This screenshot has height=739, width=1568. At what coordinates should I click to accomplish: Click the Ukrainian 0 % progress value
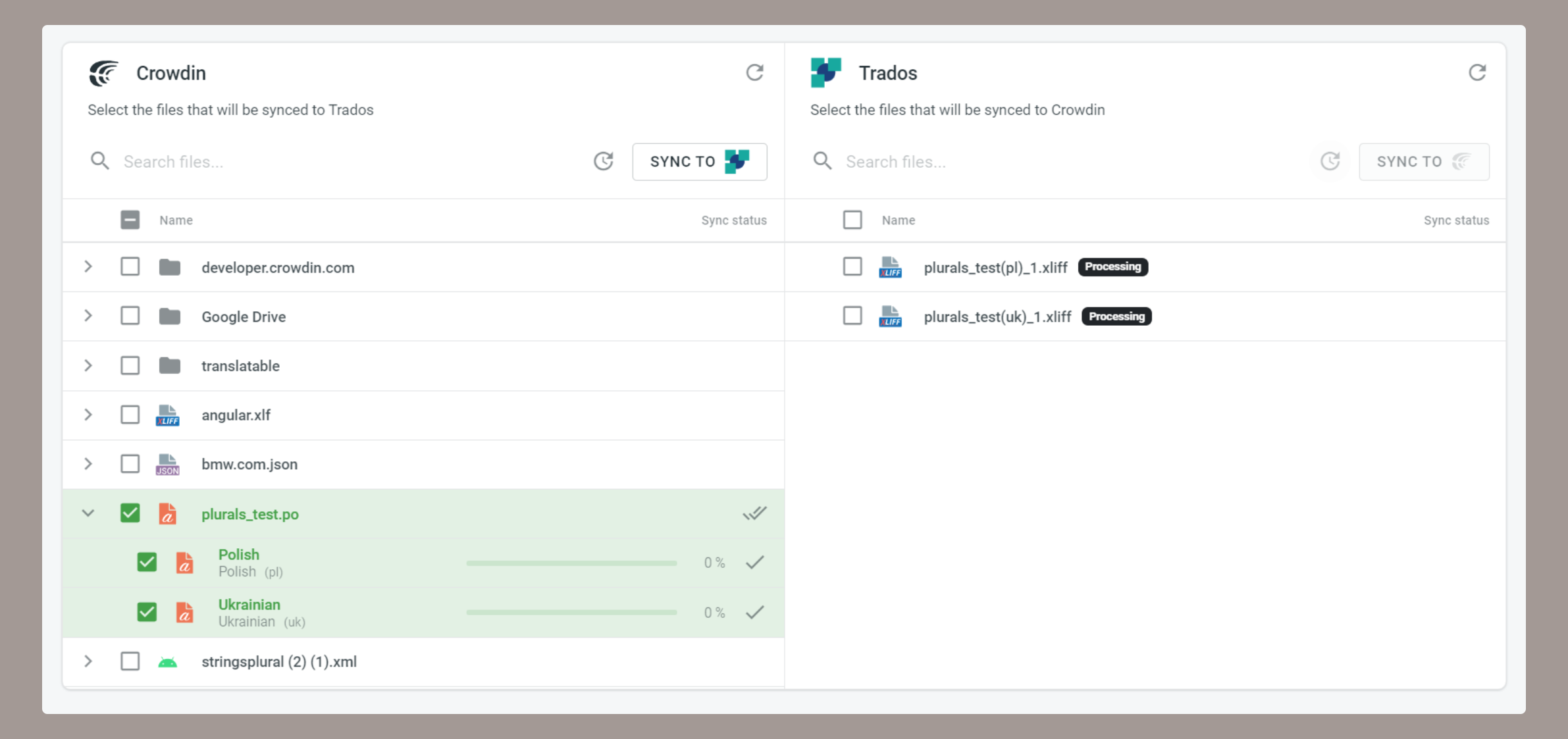pyautogui.click(x=714, y=613)
